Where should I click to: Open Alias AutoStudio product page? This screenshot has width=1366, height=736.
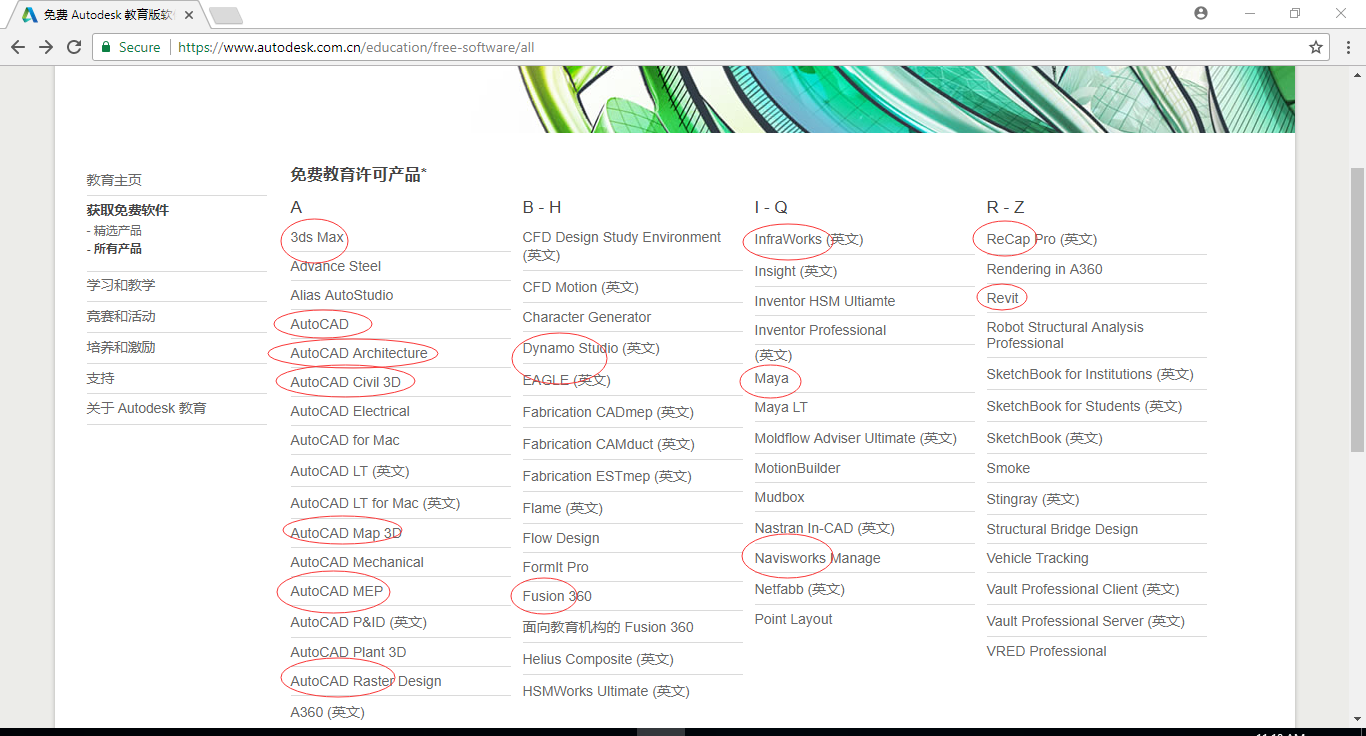pyautogui.click(x=342, y=295)
